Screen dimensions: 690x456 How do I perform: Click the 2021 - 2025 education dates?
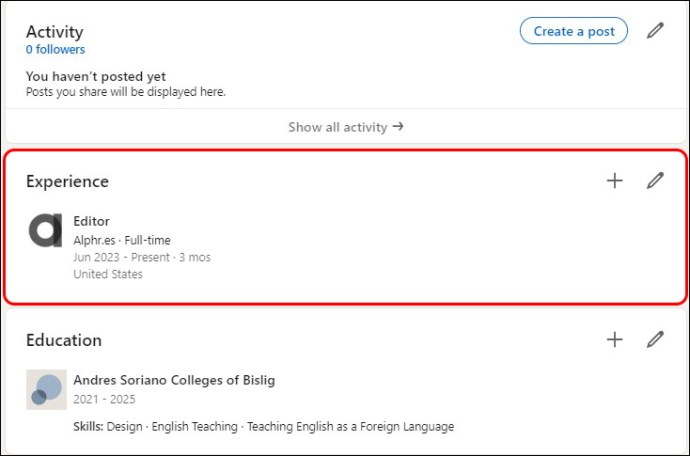click(104, 399)
